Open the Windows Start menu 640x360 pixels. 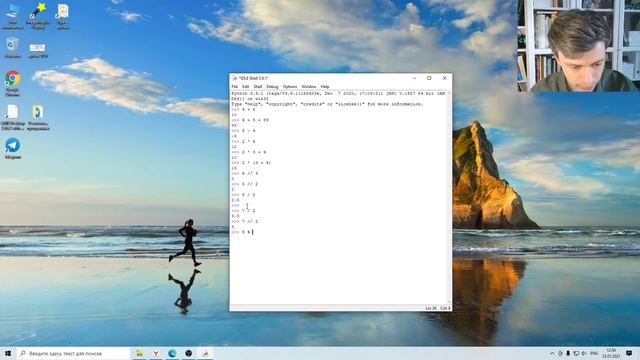click(x=8, y=353)
